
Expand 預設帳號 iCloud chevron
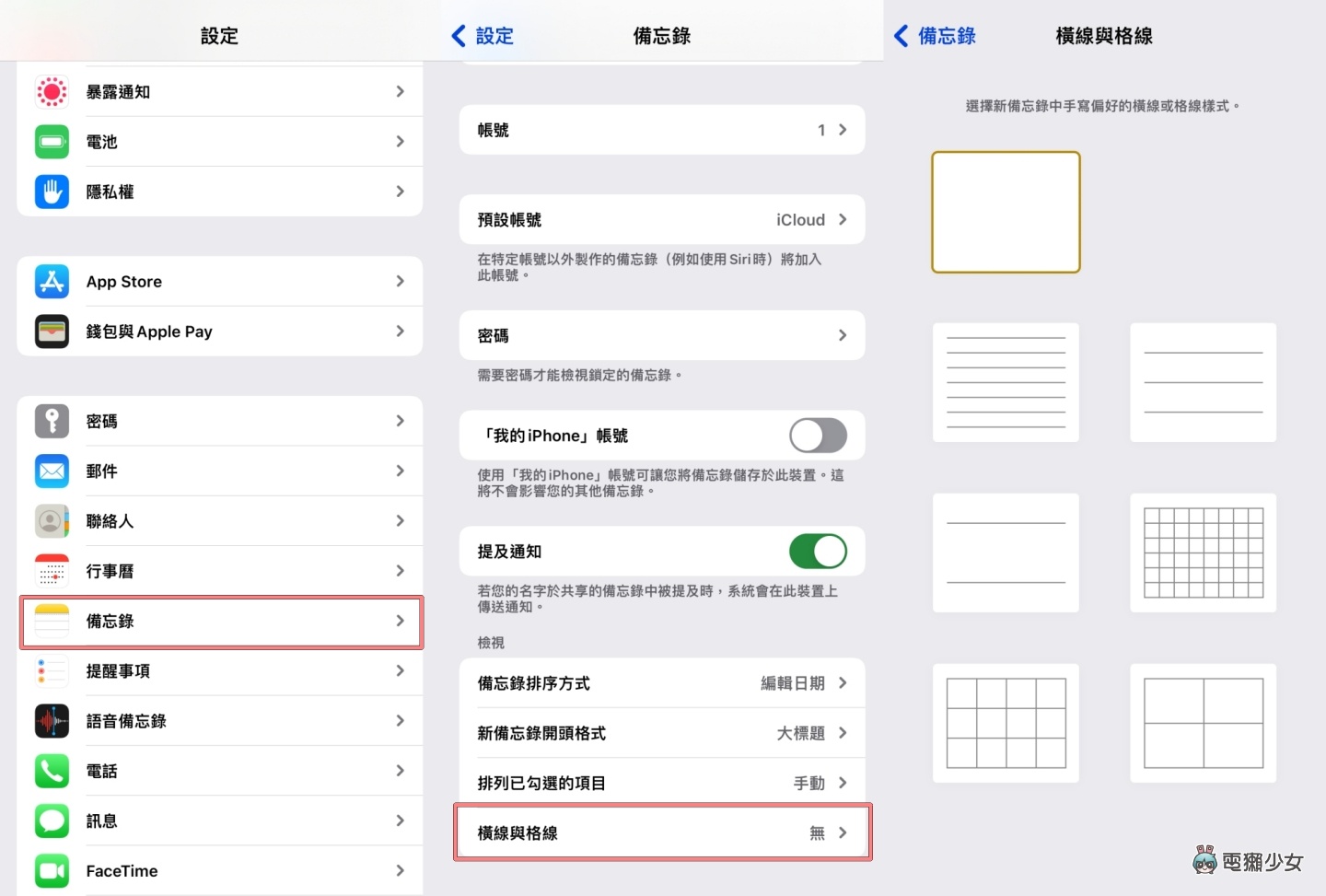point(842,220)
